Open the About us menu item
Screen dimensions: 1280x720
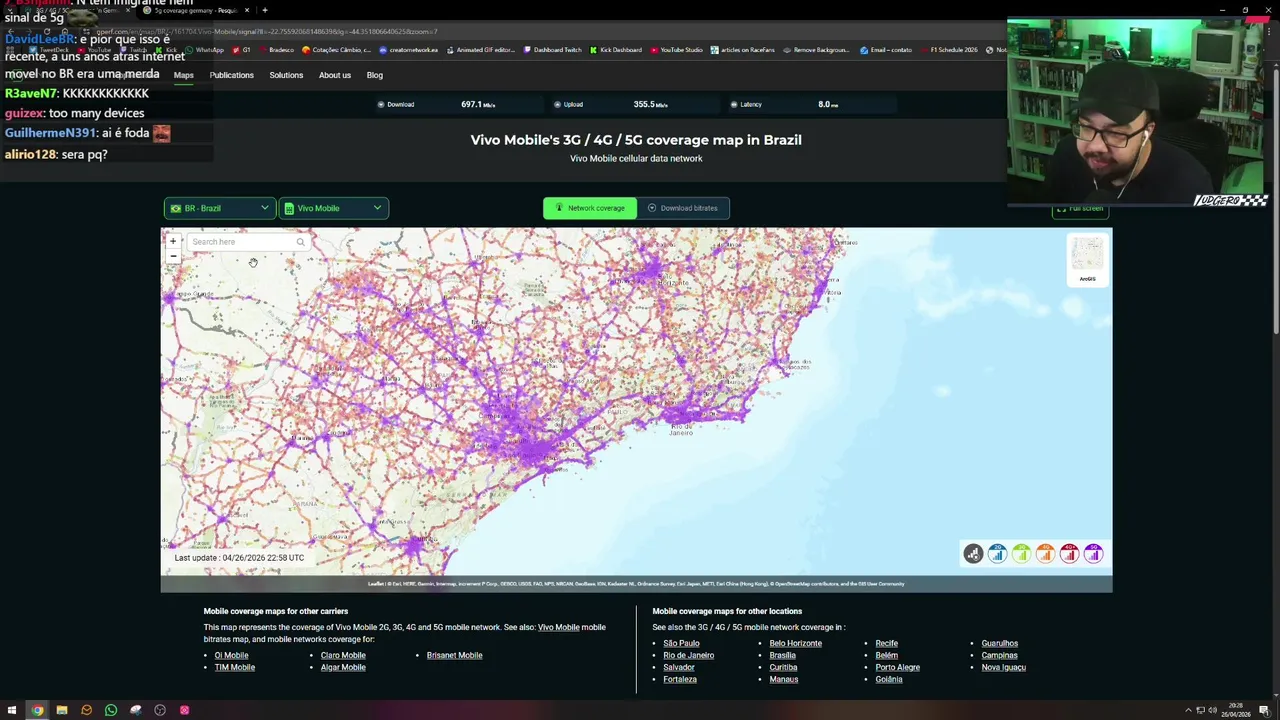pyautogui.click(x=335, y=75)
